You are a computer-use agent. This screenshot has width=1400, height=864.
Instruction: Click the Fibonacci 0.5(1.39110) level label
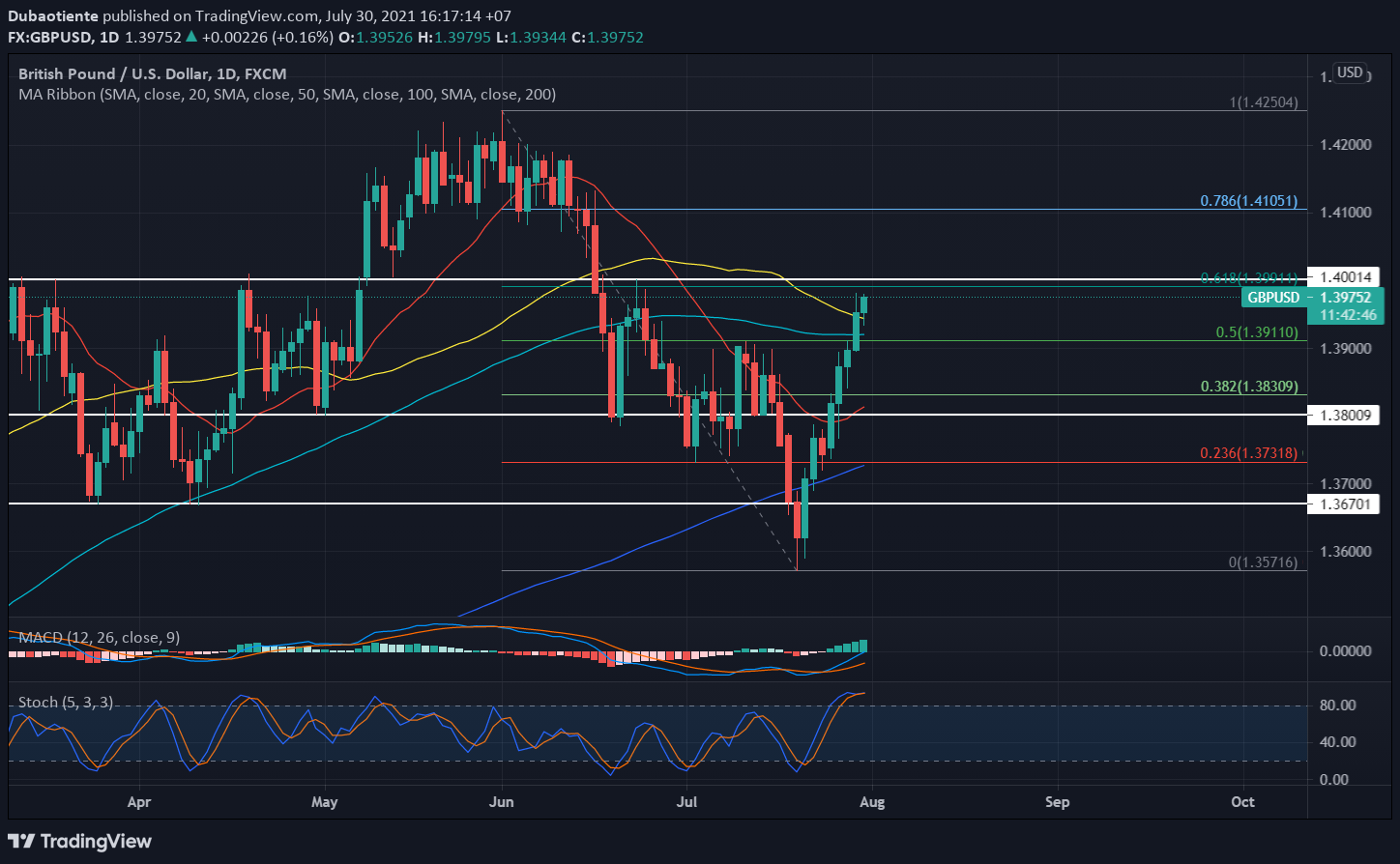coord(1256,331)
